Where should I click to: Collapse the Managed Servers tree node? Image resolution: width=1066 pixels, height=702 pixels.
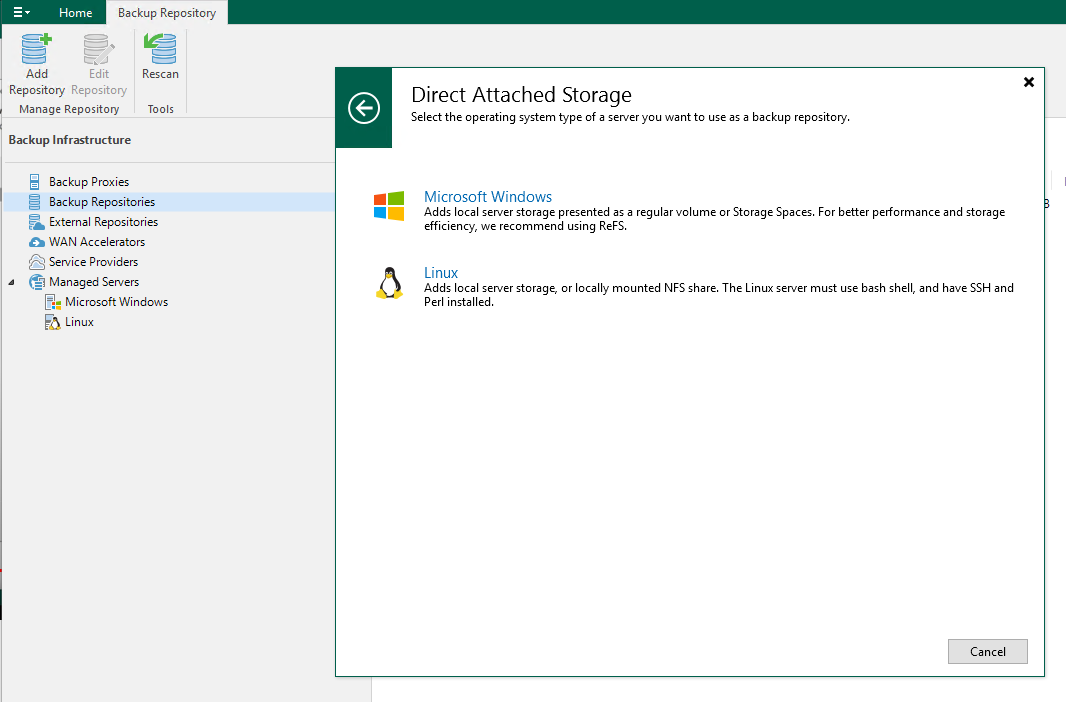[12, 282]
